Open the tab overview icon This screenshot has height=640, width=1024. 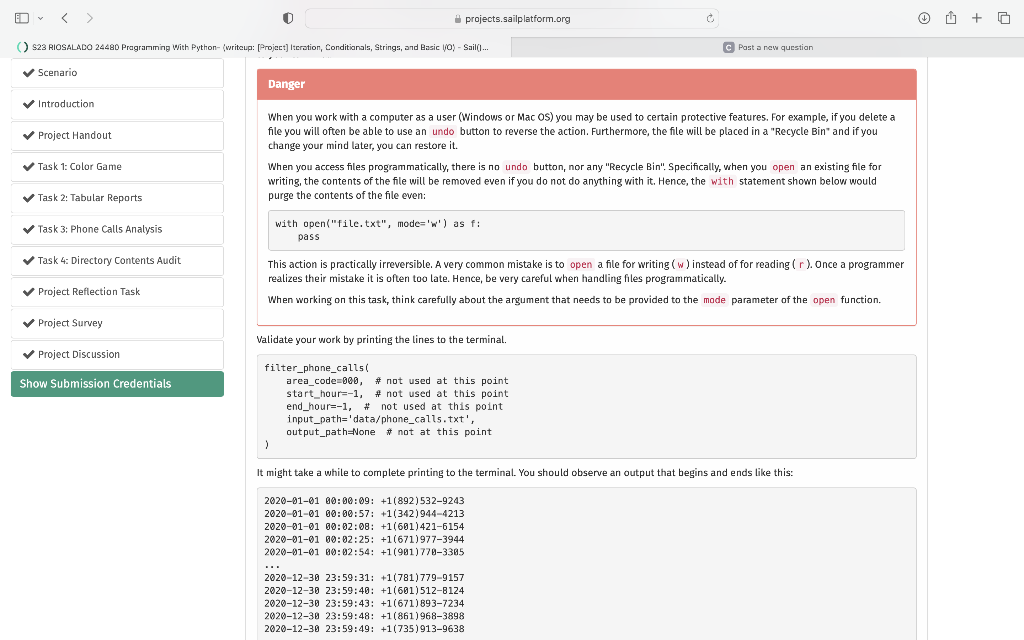click(1004, 17)
